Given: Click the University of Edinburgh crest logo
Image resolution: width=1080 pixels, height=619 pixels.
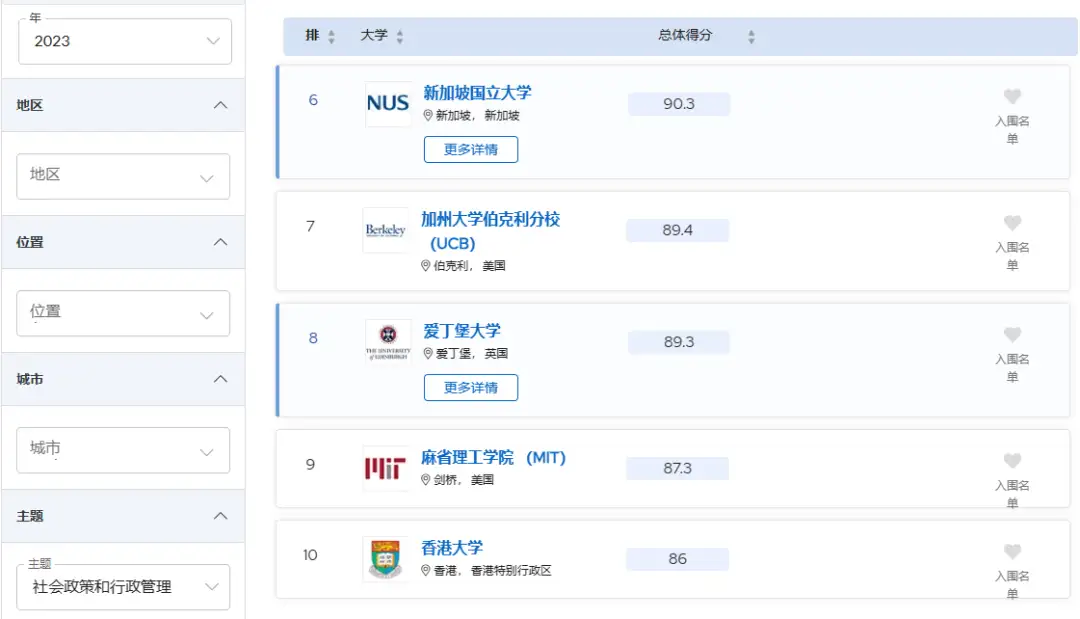Looking at the screenshot, I should tap(388, 342).
